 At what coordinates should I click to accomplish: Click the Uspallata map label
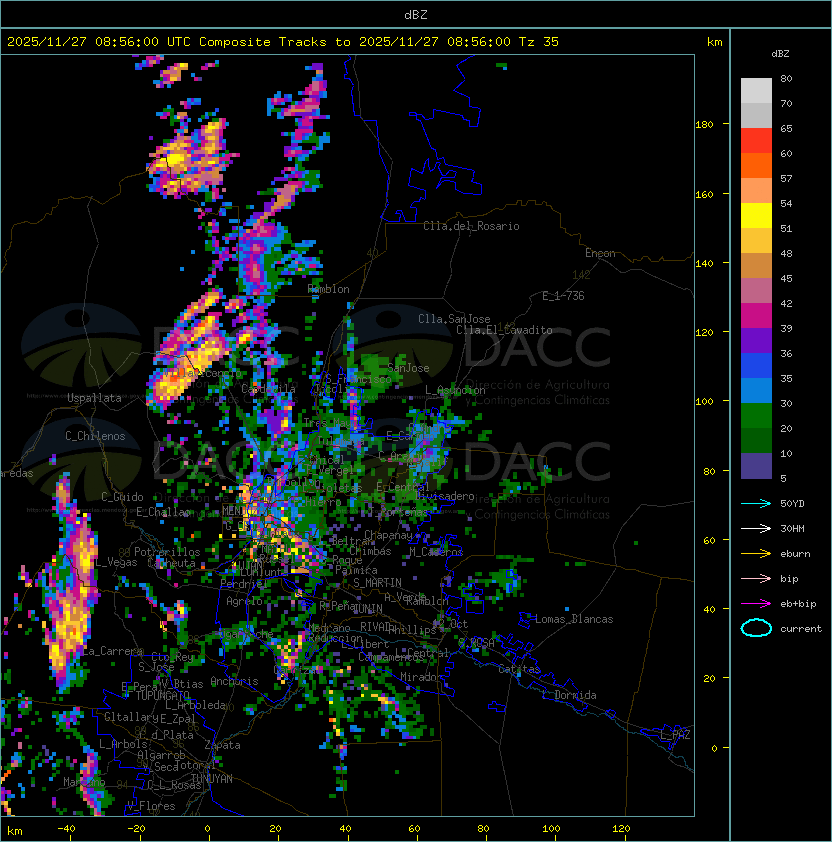click(94, 398)
